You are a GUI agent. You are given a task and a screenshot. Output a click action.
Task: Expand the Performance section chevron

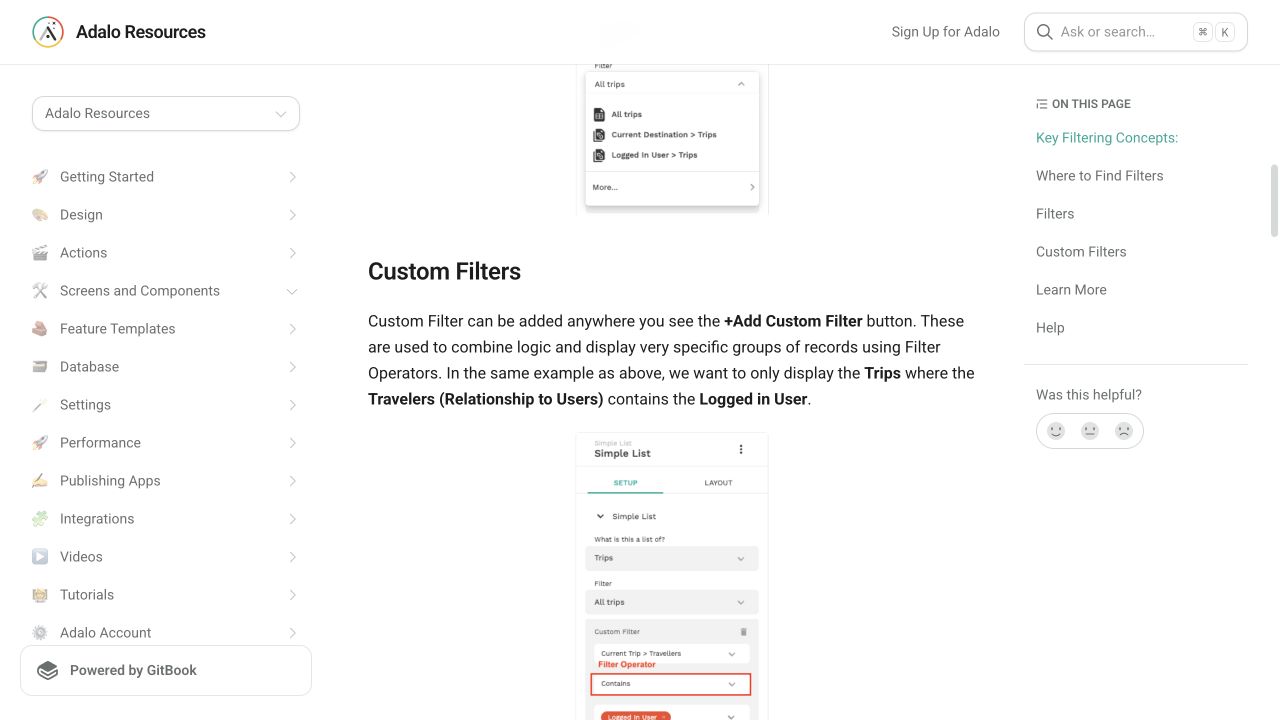(292, 443)
